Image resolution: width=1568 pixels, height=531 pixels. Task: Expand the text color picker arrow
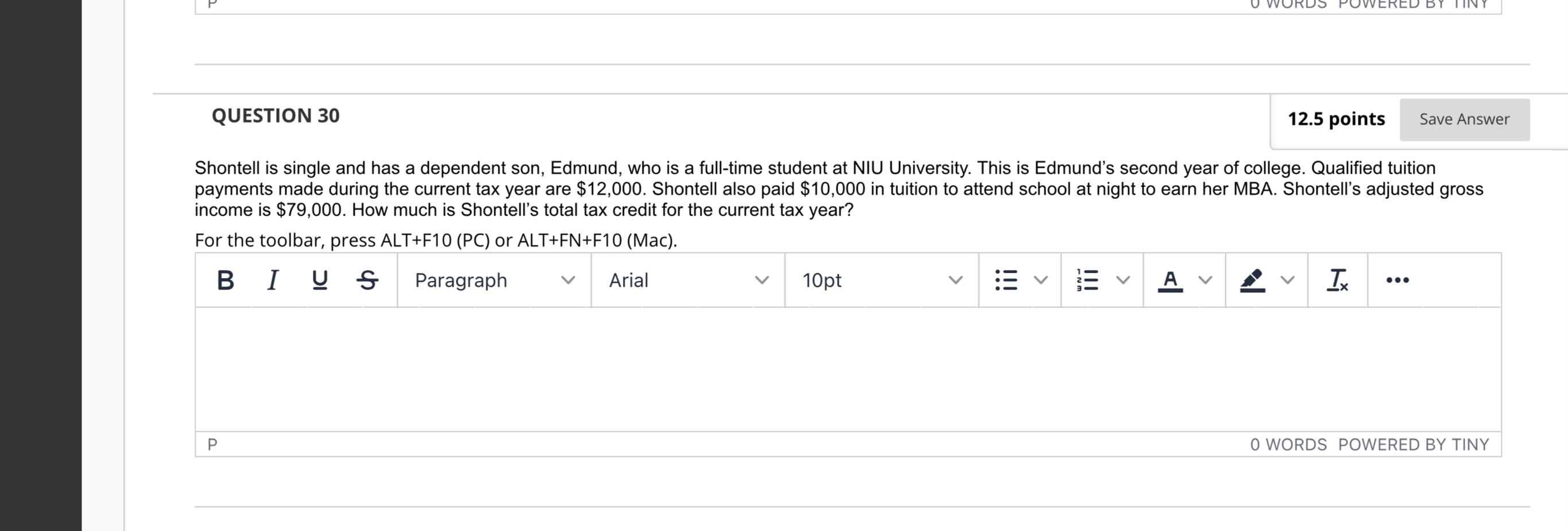pyautogui.click(x=1205, y=280)
